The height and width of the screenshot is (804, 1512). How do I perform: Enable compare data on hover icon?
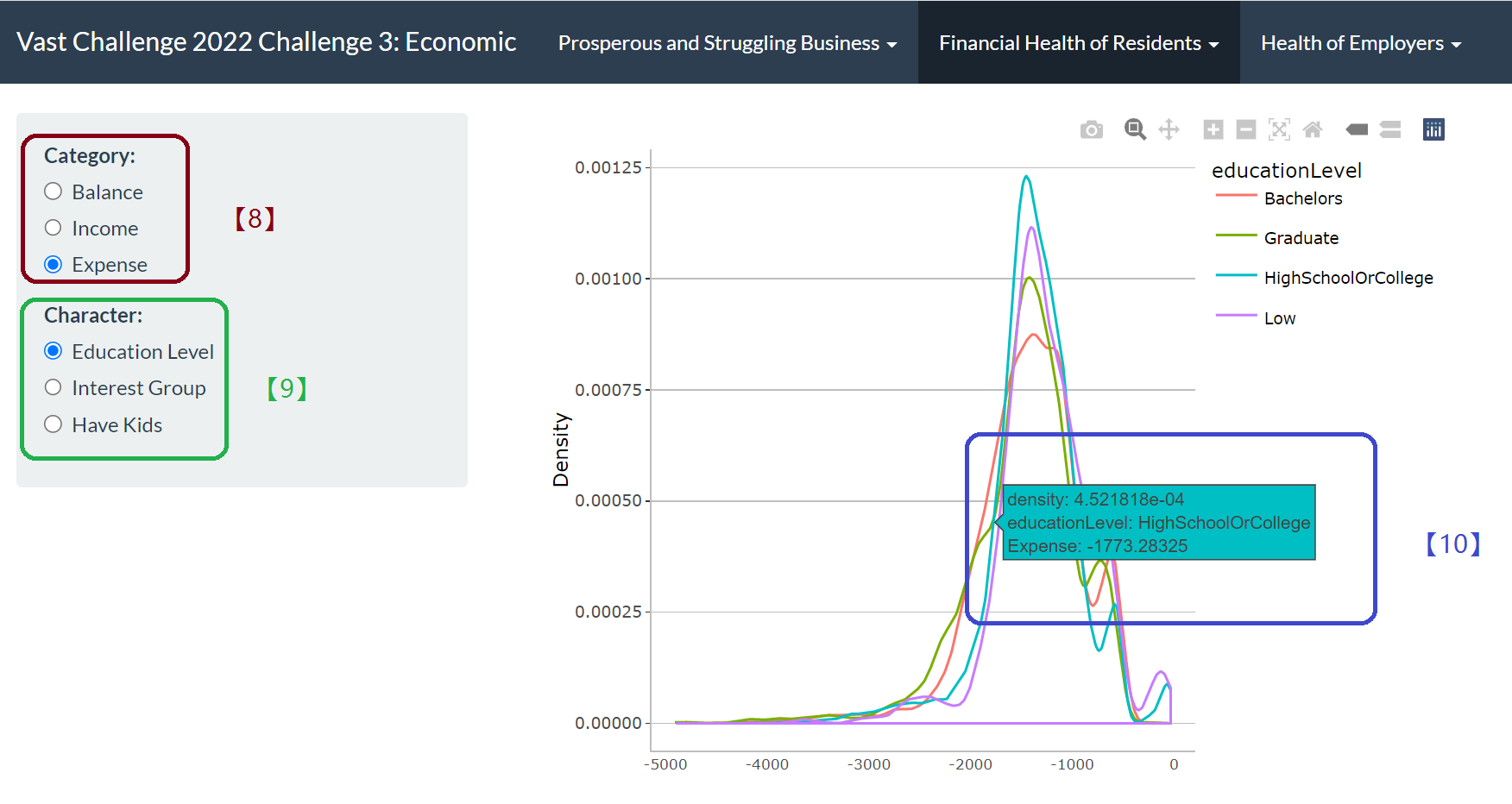click(x=1389, y=129)
